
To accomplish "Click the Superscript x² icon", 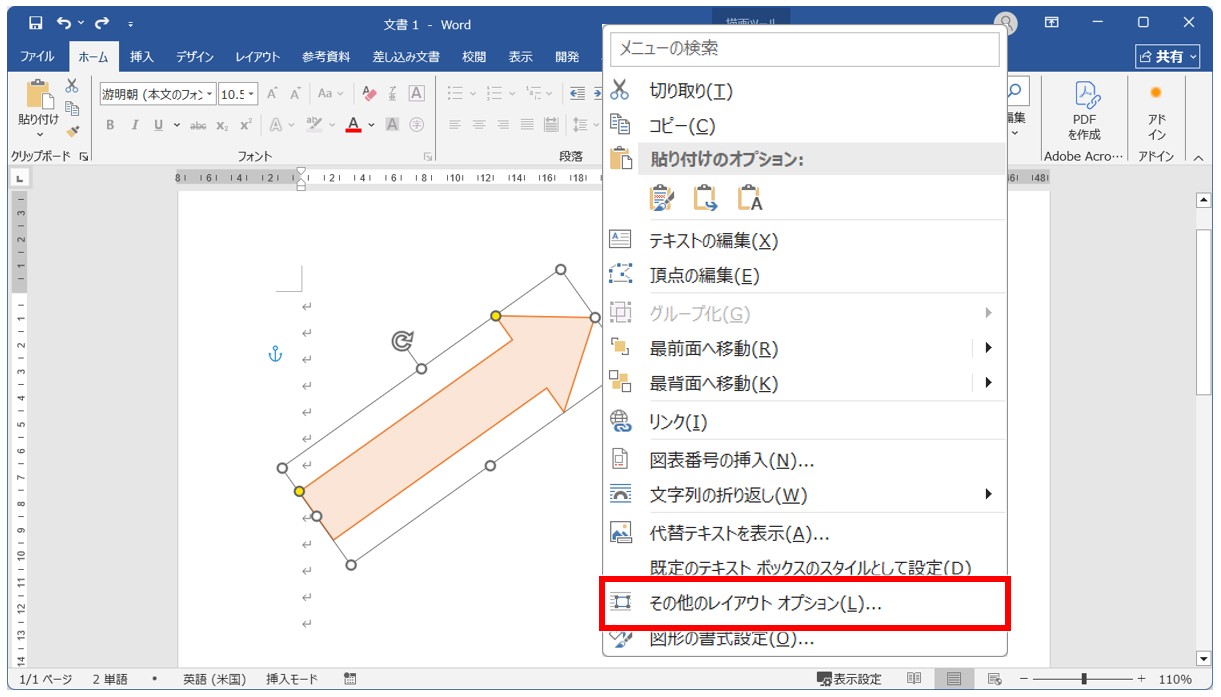I will click(x=245, y=125).
